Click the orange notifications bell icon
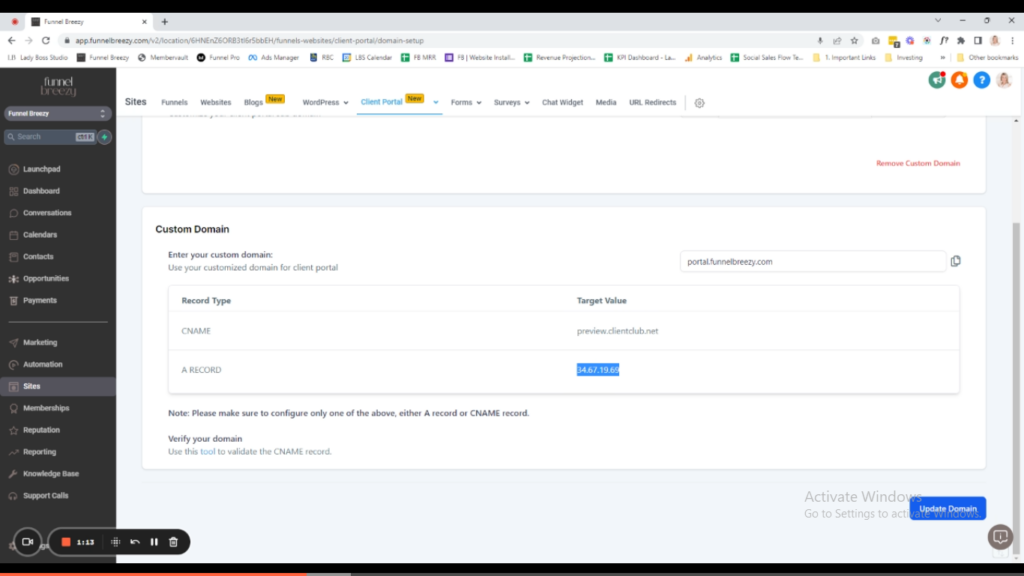 [x=959, y=80]
